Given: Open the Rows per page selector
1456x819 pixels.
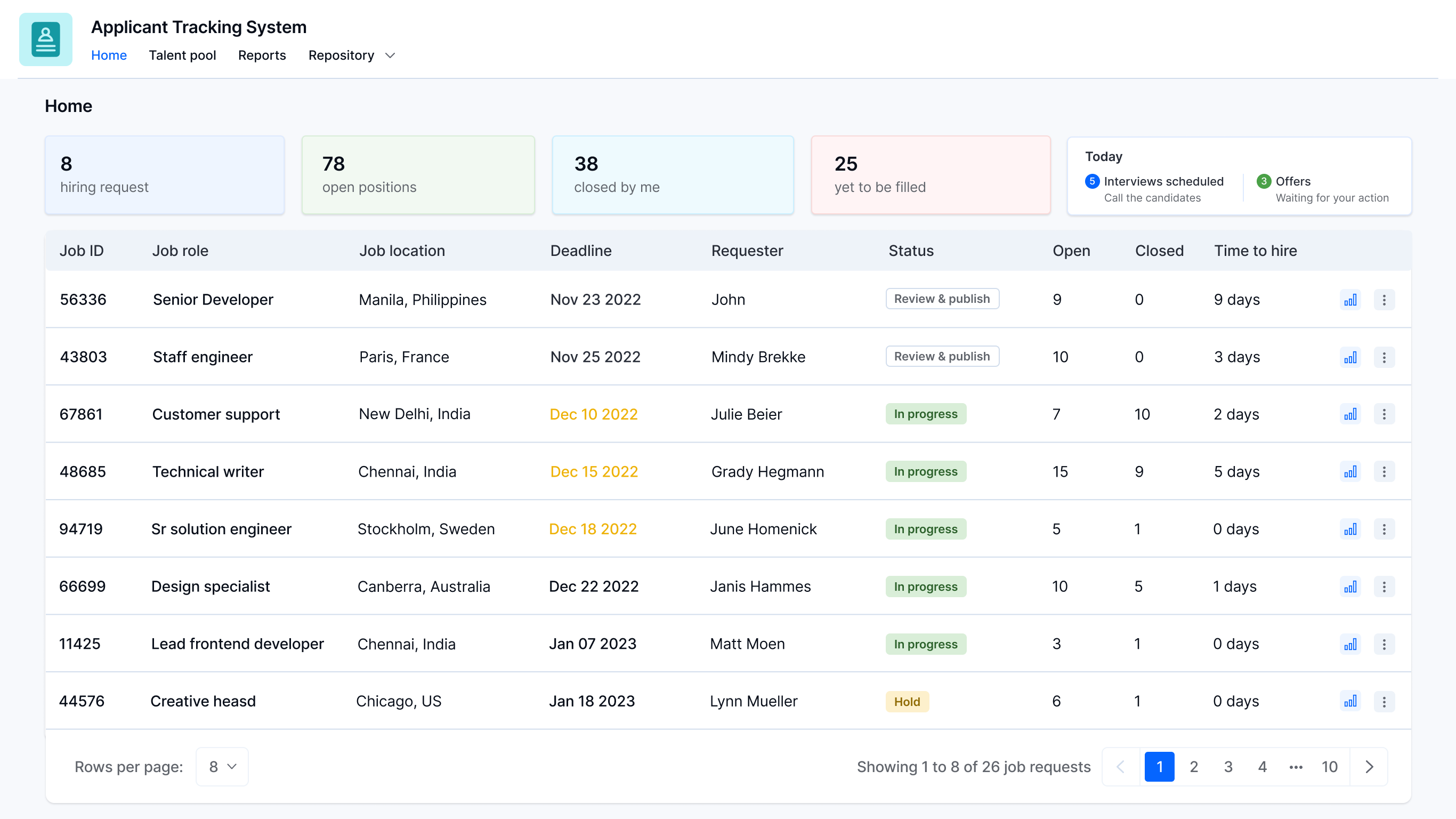Looking at the screenshot, I should coord(222,766).
